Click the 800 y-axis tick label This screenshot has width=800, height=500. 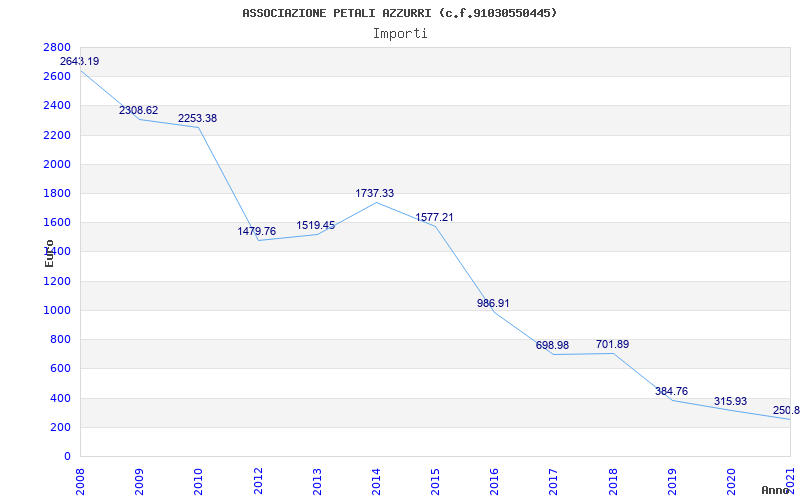[x=60, y=339]
